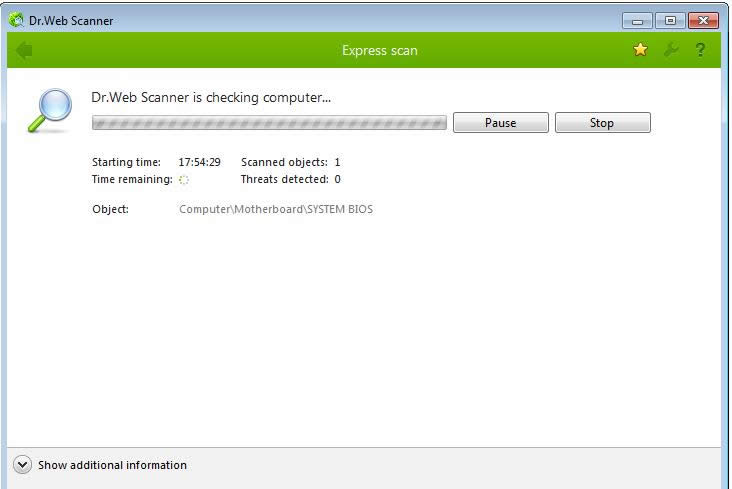Click the Time remaining spinner indicator
The height and width of the screenshot is (489, 732).
pyautogui.click(x=183, y=180)
